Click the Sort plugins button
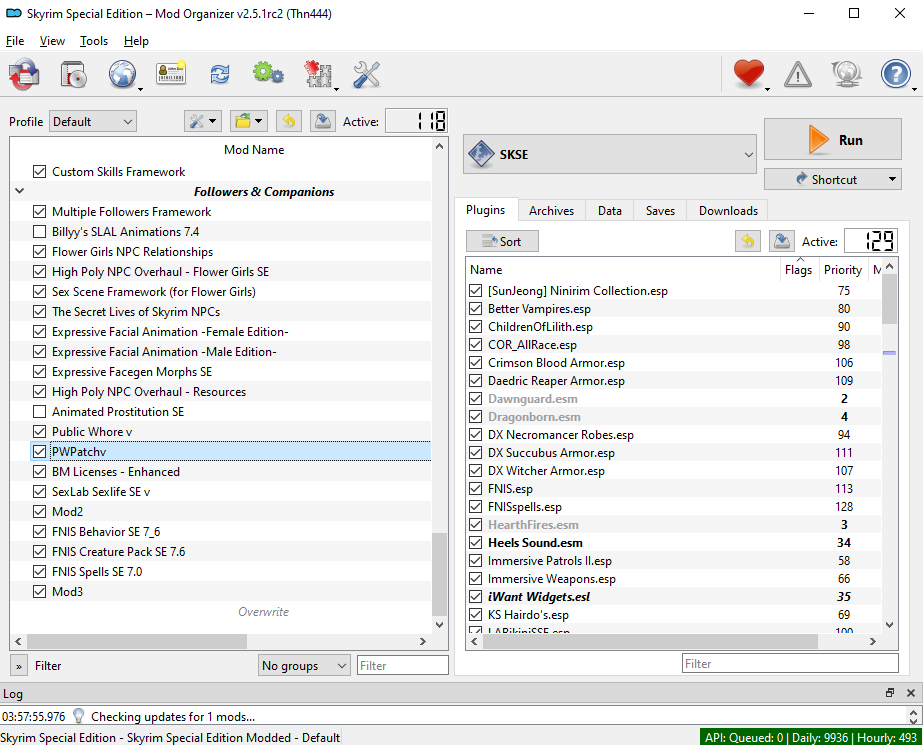 [x=502, y=241]
